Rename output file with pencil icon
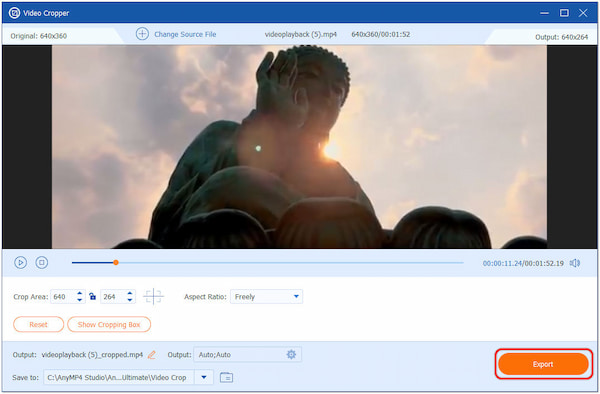The height and width of the screenshot is (394, 600). tap(152, 355)
